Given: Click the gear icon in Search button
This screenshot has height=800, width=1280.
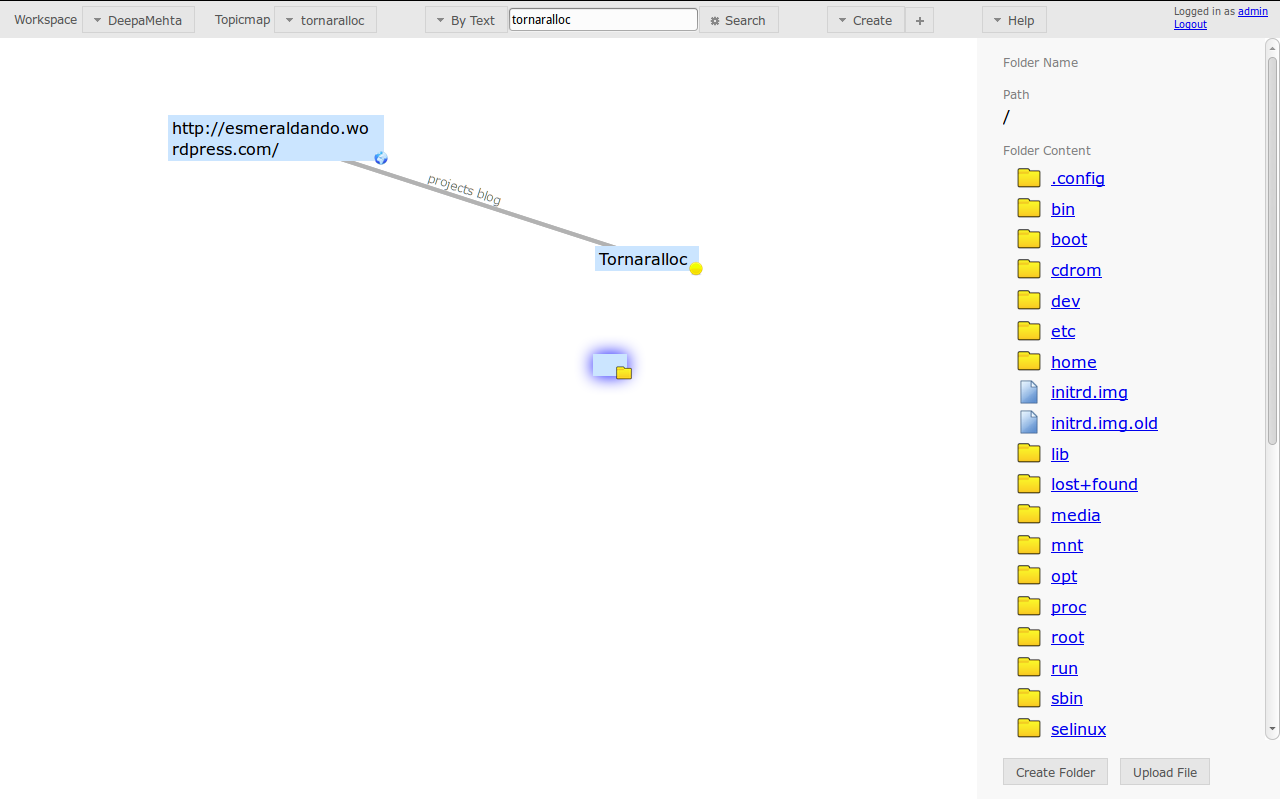Looking at the screenshot, I should [715, 20].
